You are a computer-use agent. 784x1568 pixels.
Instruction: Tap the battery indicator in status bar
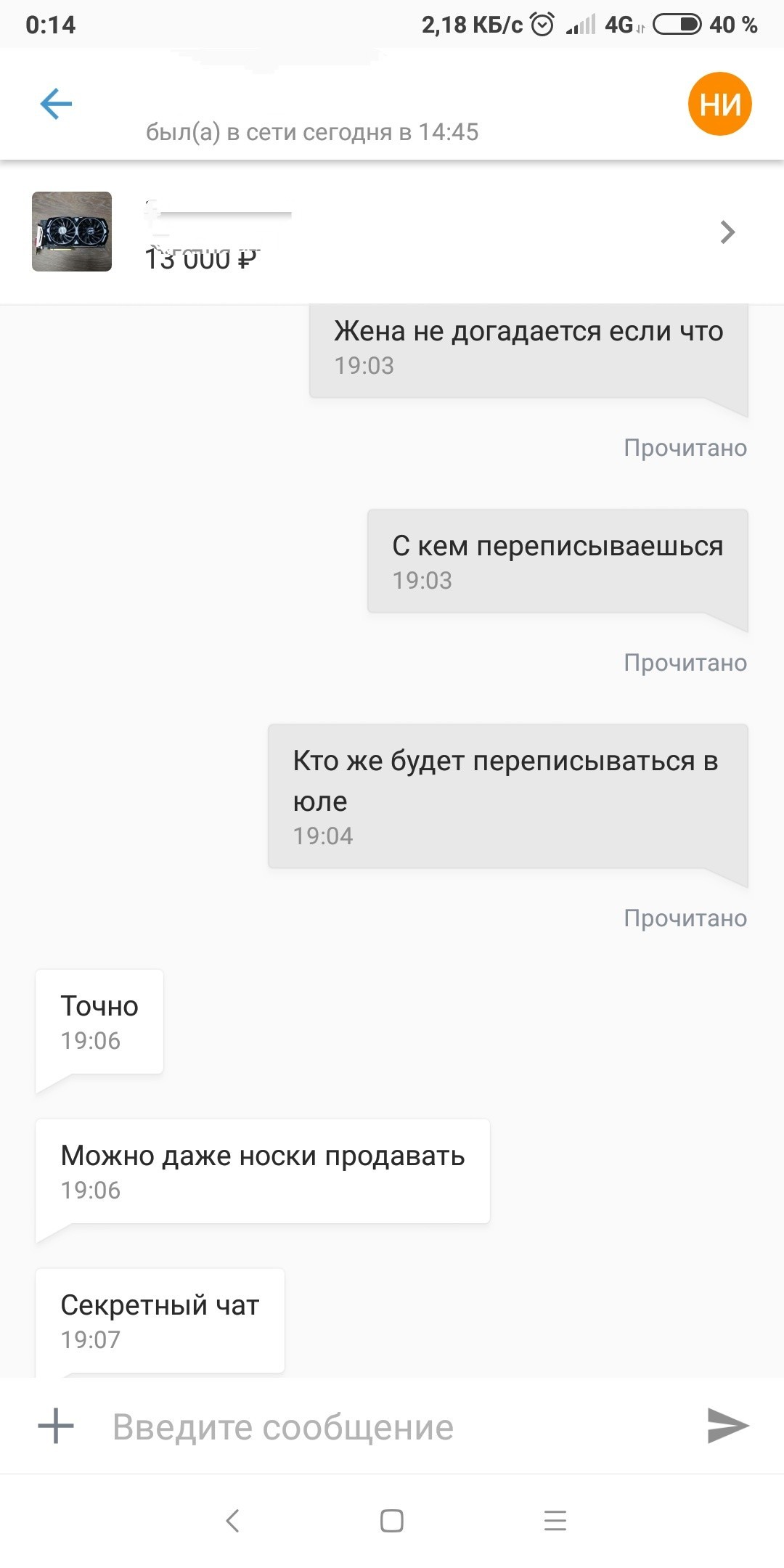(x=677, y=25)
